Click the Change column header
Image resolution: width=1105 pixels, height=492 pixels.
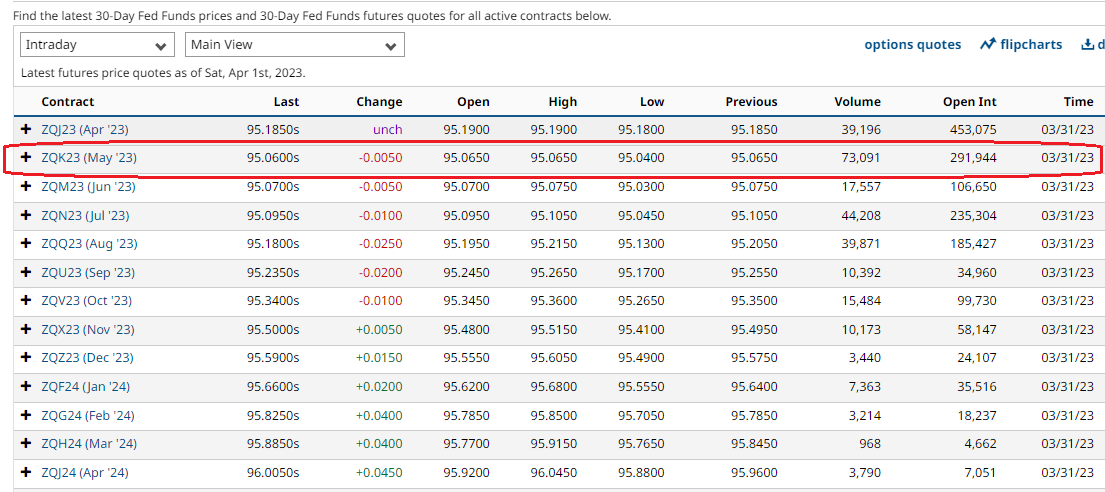(379, 102)
